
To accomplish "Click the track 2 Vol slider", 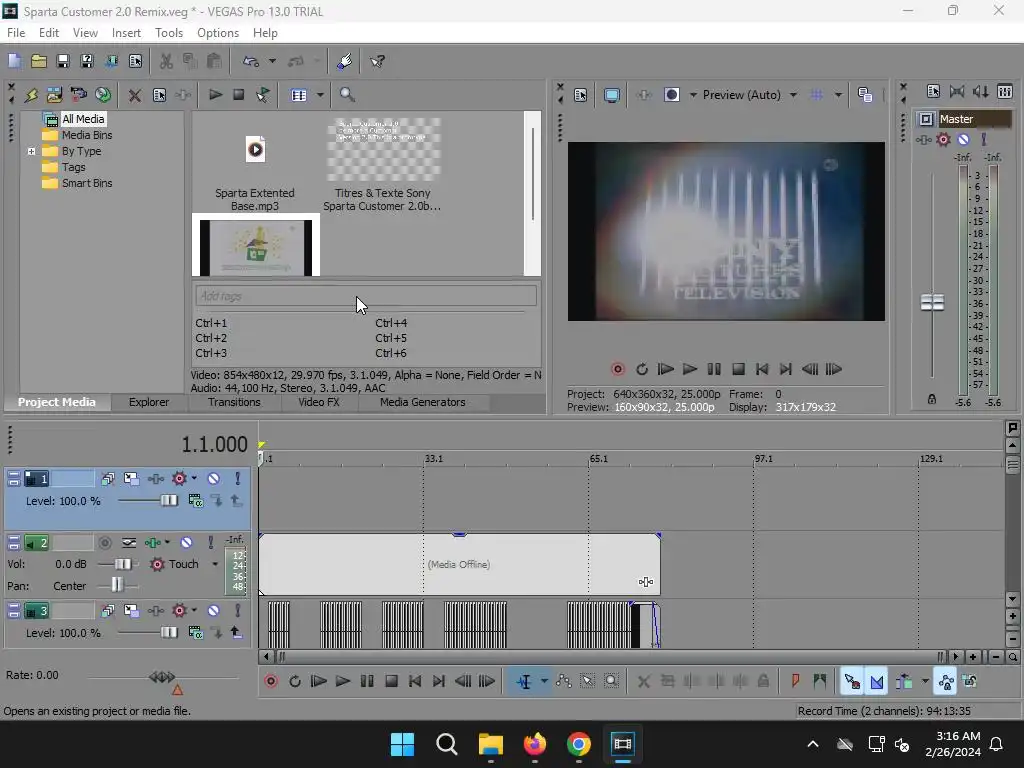I will 122,564.
